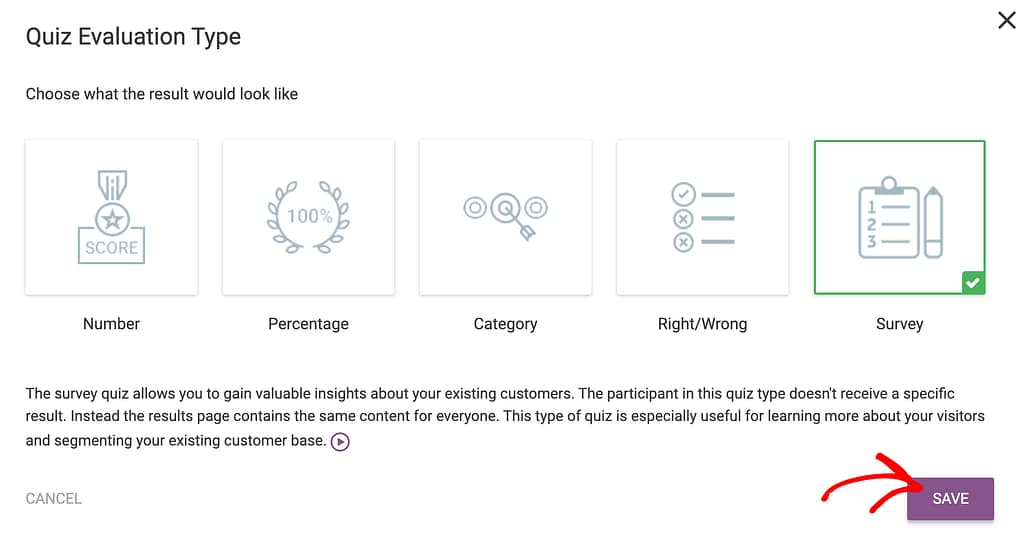Click the Number label

pyautogui.click(x=111, y=324)
